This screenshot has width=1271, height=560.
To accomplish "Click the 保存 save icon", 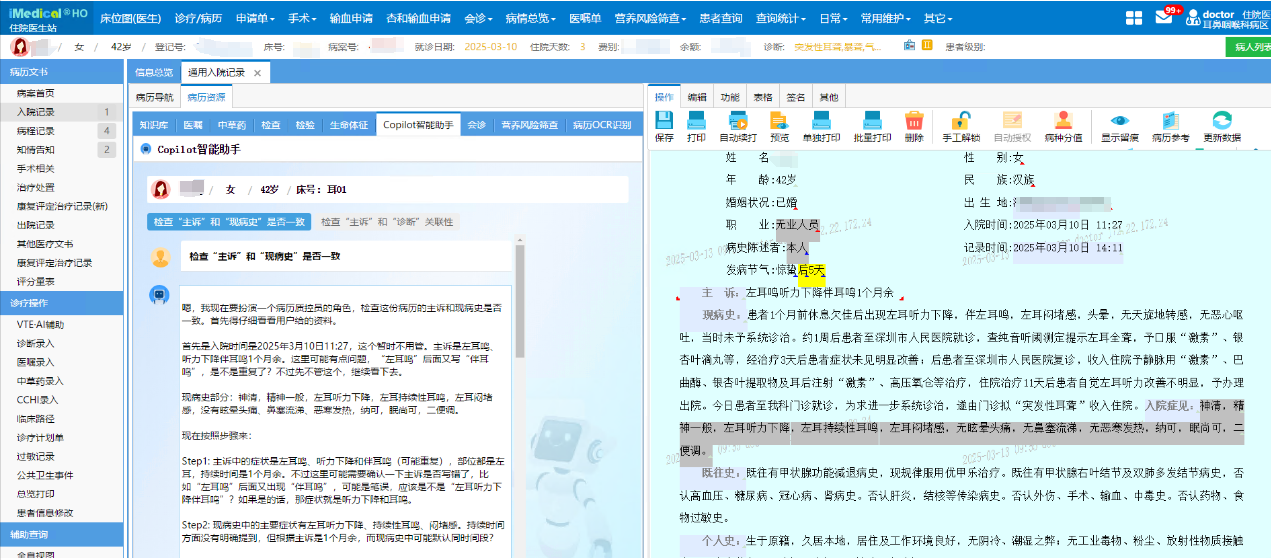I will 664,120.
